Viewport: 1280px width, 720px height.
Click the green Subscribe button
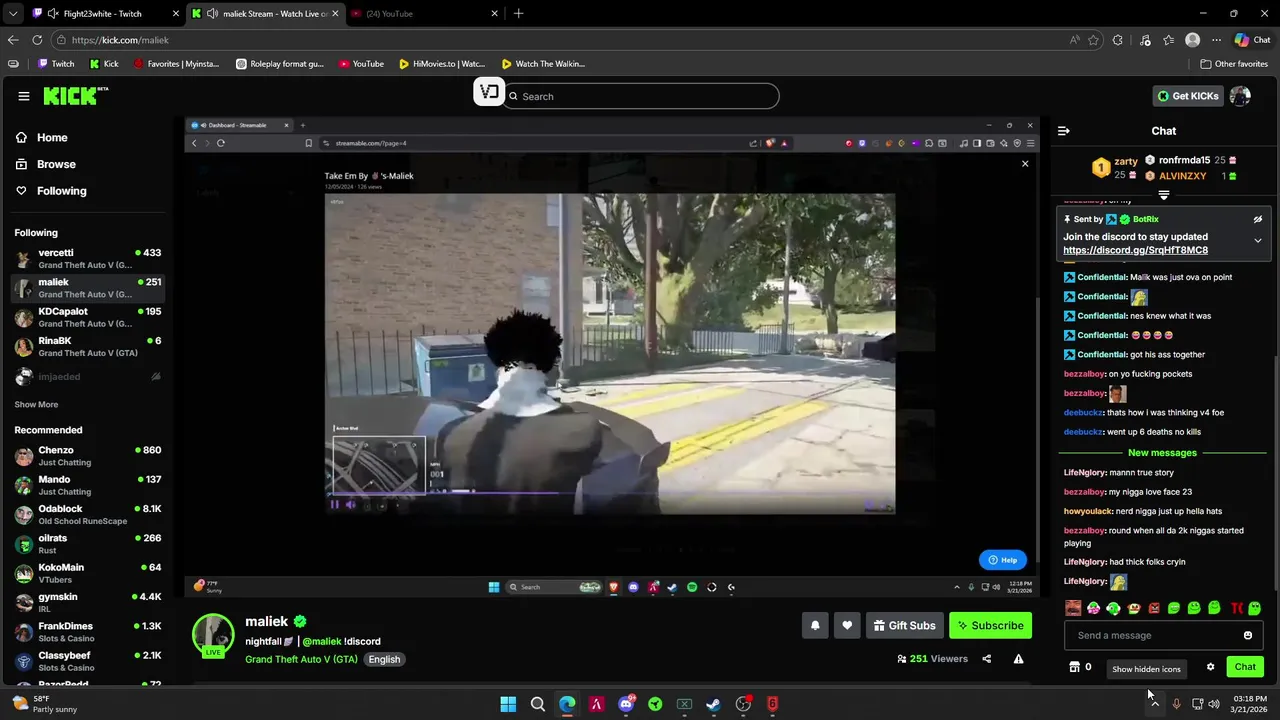coord(990,625)
